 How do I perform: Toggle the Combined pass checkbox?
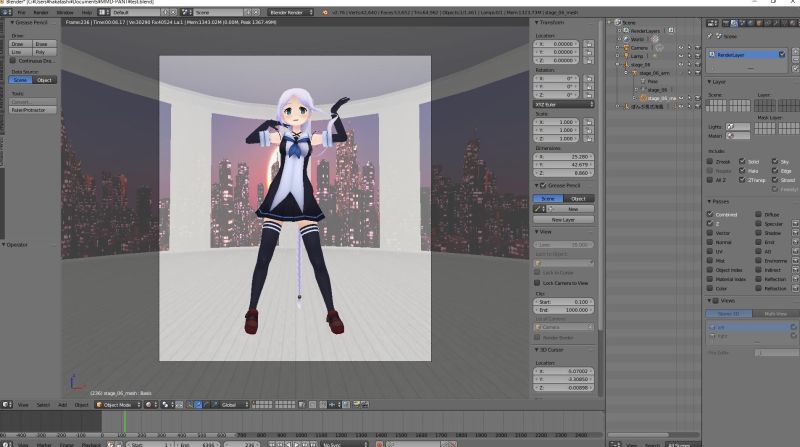point(710,214)
